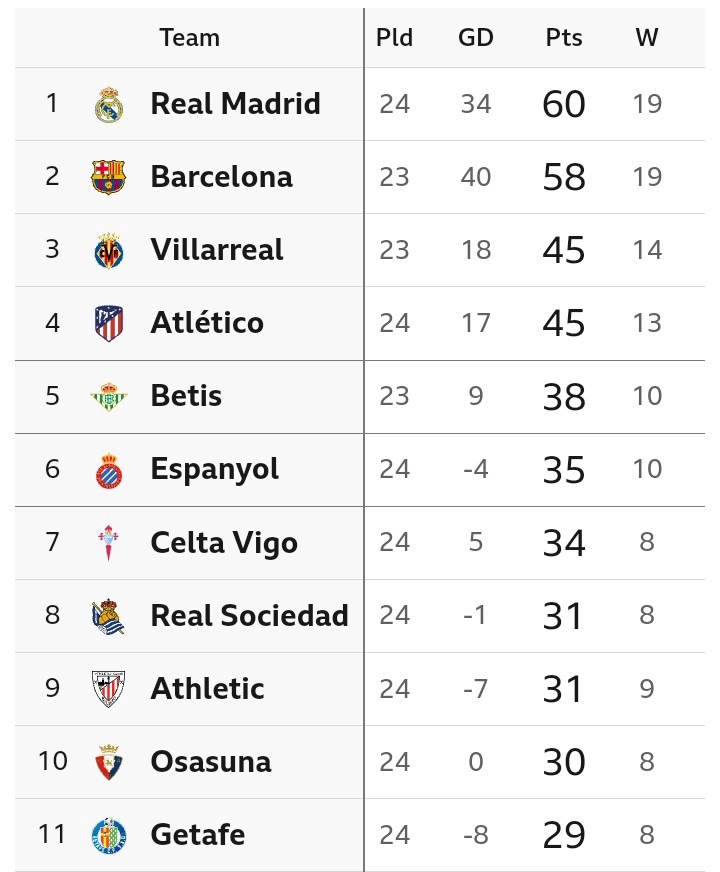Open the Barcelona team link
Screen dimensions: 720x872
[221, 177]
